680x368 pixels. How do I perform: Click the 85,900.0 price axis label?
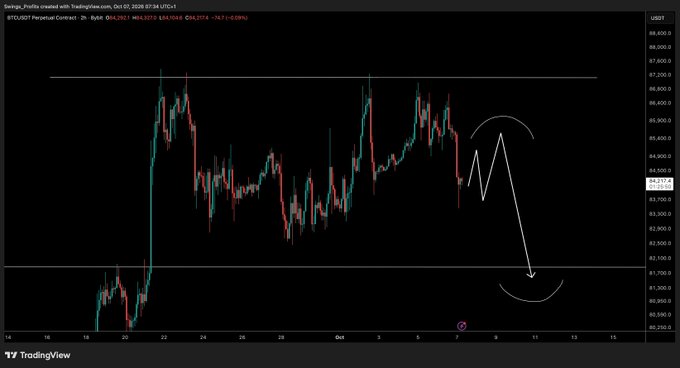(660, 120)
